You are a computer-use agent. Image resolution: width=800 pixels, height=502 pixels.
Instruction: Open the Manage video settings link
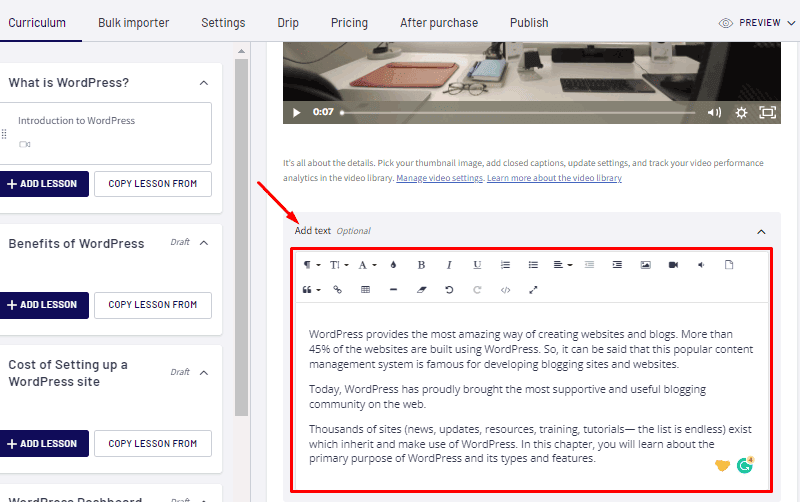coord(439,178)
